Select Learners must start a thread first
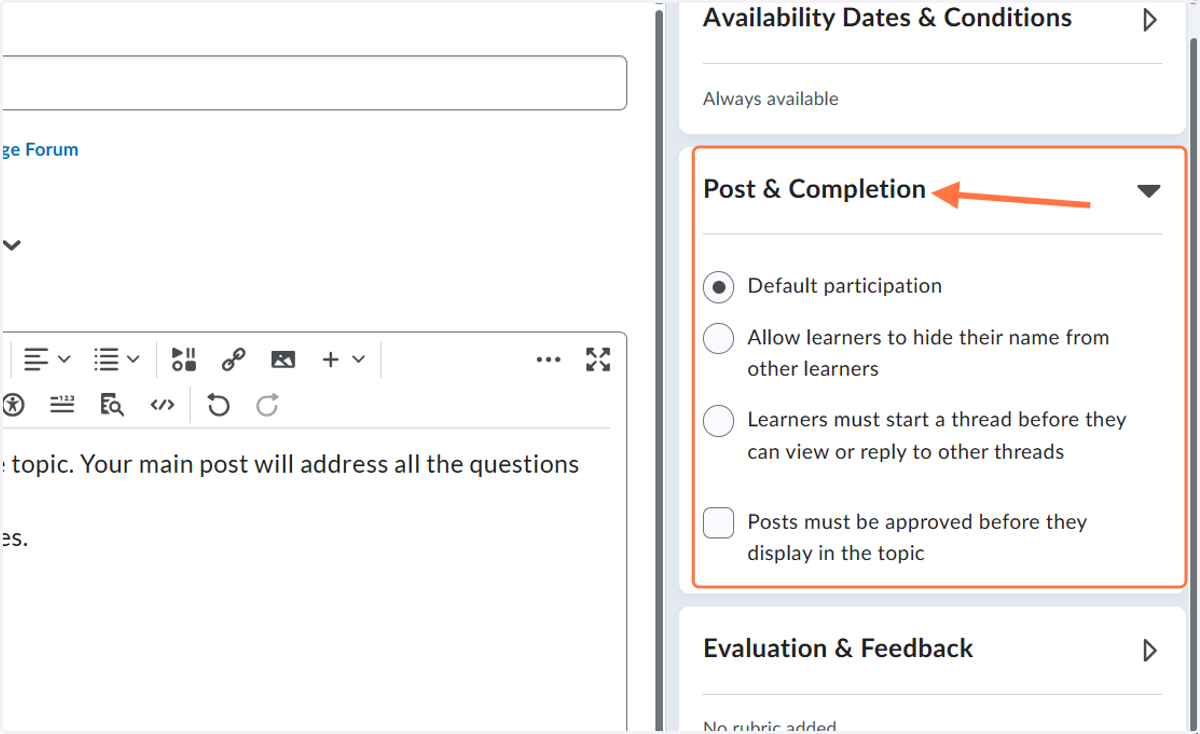This screenshot has height=734, width=1200. click(x=719, y=421)
